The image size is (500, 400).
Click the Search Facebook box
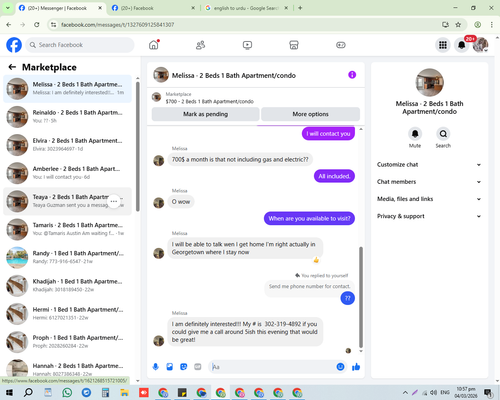pyautogui.click(x=80, y=45)
